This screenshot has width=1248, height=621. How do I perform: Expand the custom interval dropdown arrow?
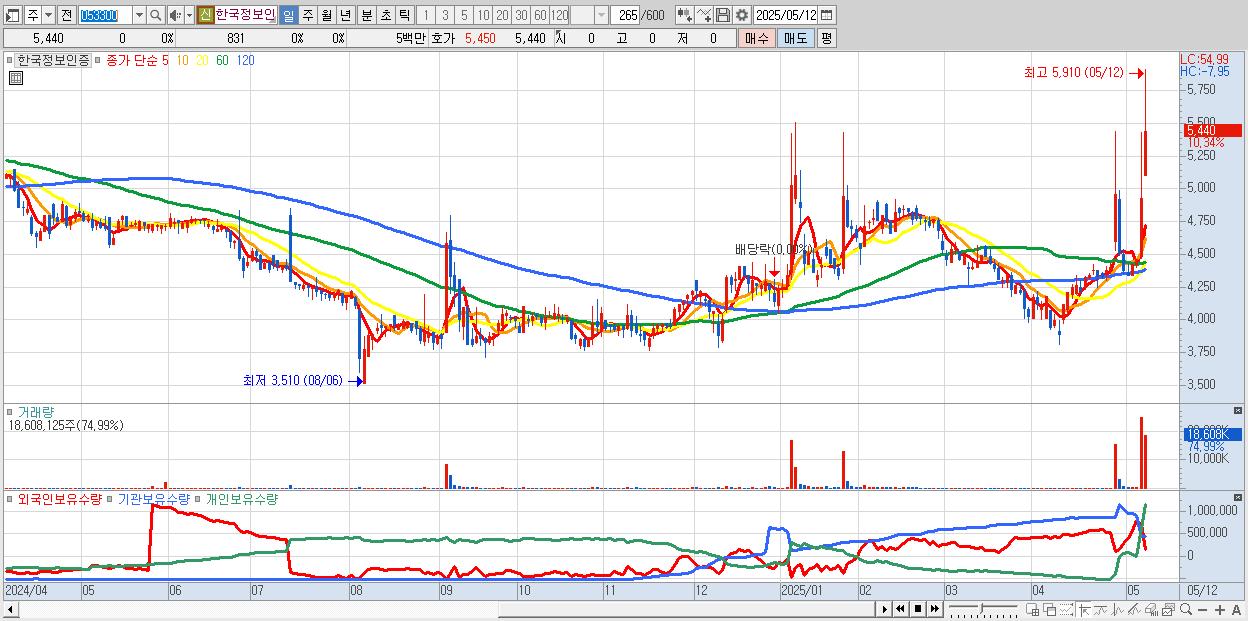[601, 15]
